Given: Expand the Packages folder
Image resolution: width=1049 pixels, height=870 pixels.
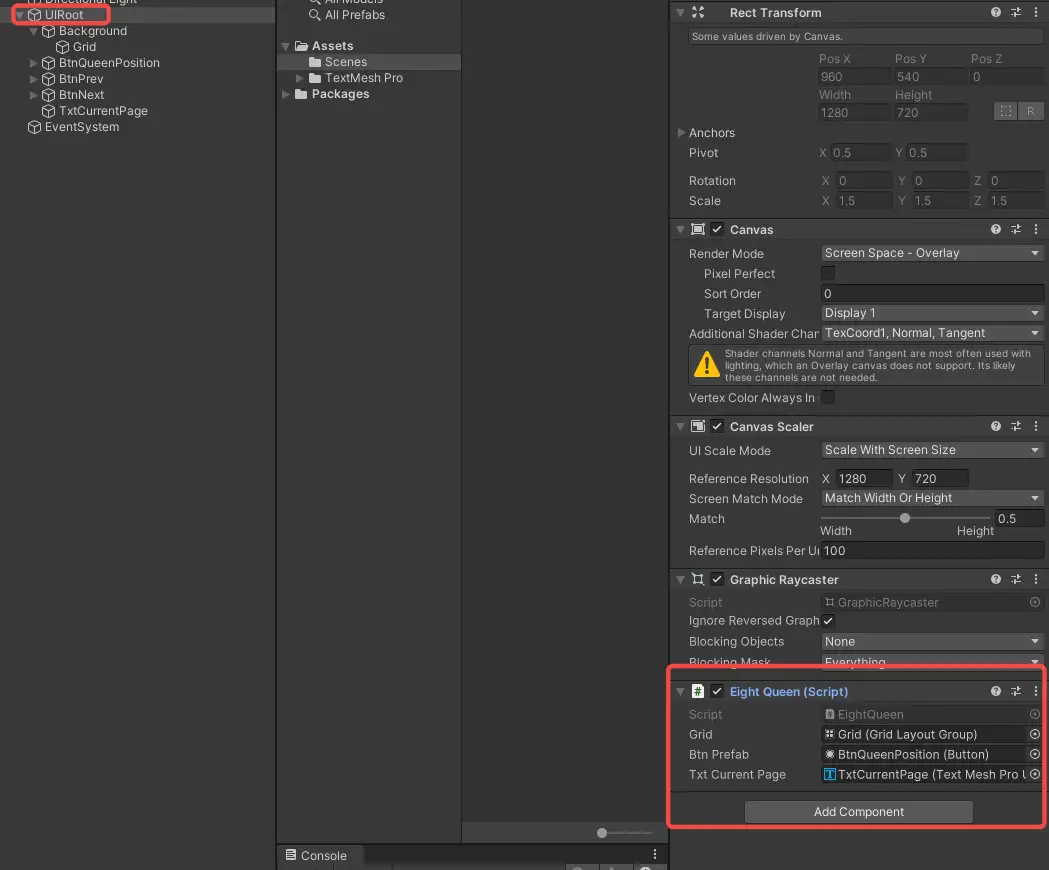Looking at the screenshot, I should 286,94.
